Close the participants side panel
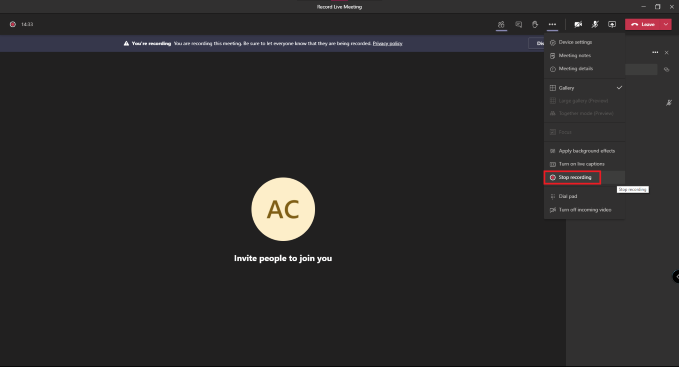 click(x=666, y=52)
